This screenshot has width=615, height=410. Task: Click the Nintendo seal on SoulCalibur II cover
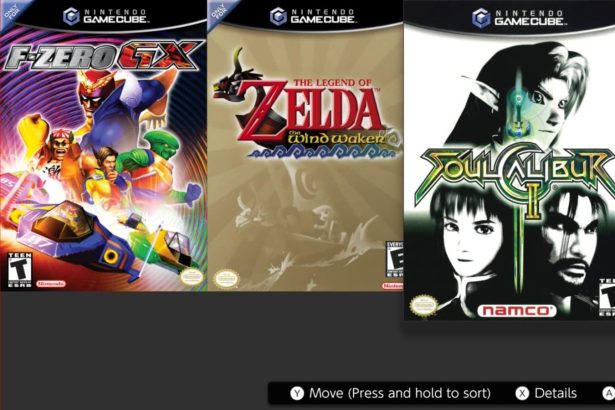coord(423,305)
